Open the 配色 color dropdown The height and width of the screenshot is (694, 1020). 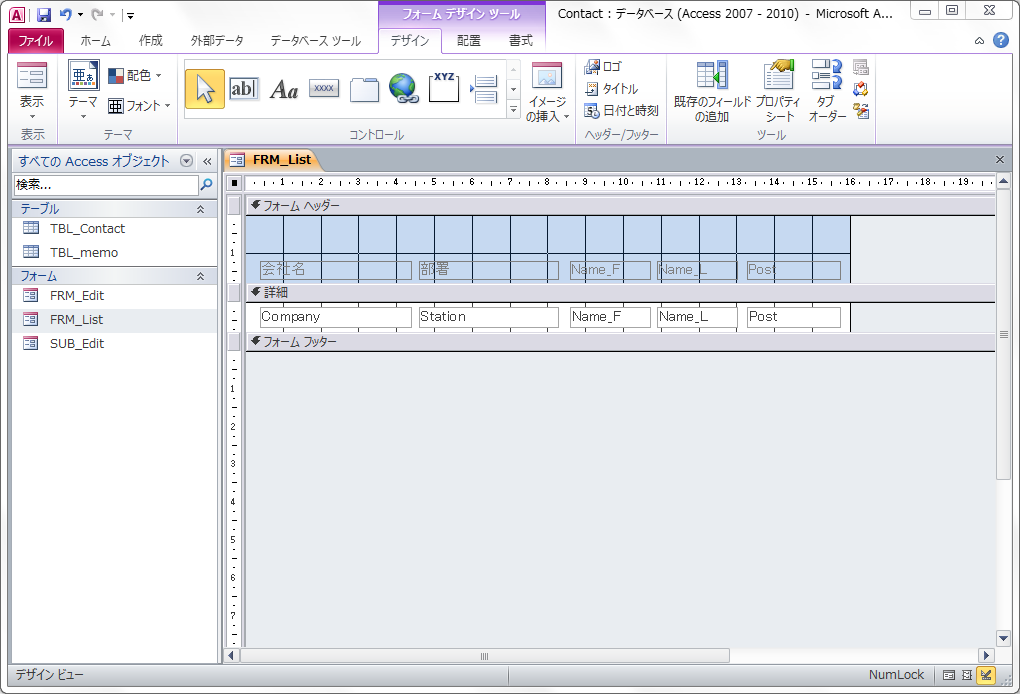pyautogui.click(x=135, y=75)
